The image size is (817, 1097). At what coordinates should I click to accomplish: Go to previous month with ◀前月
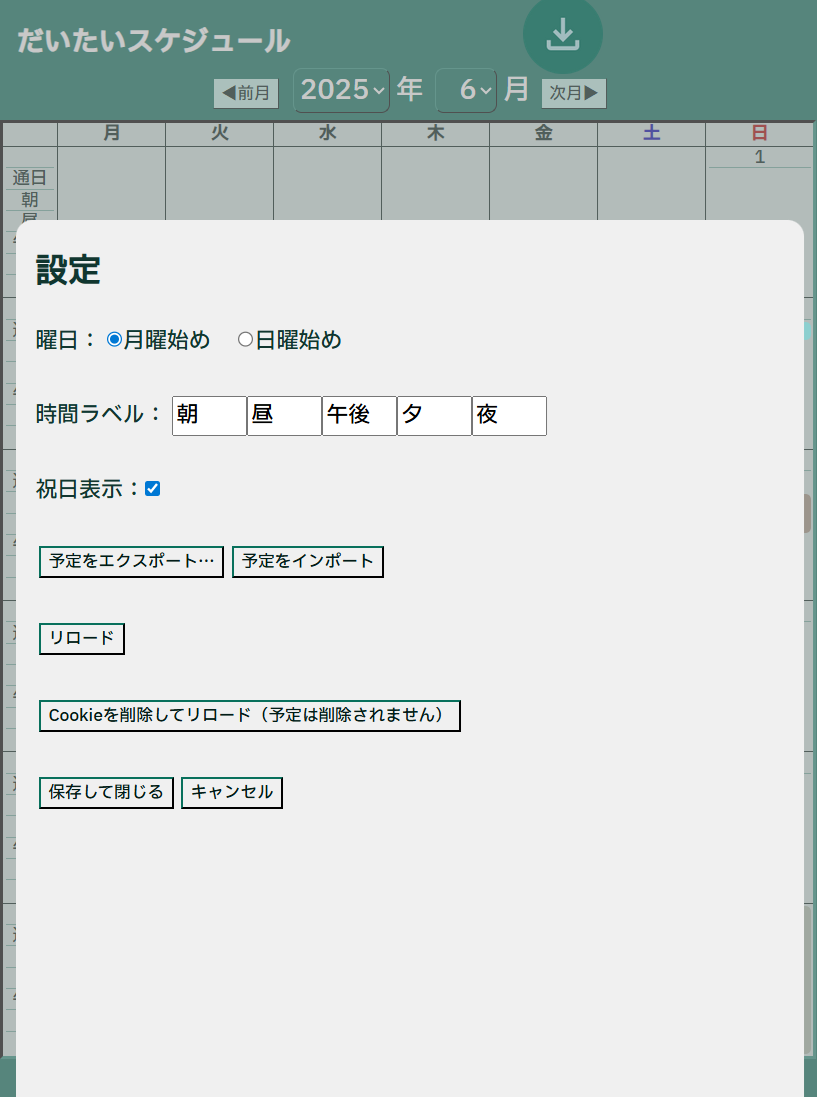click(x=246, y=93)
